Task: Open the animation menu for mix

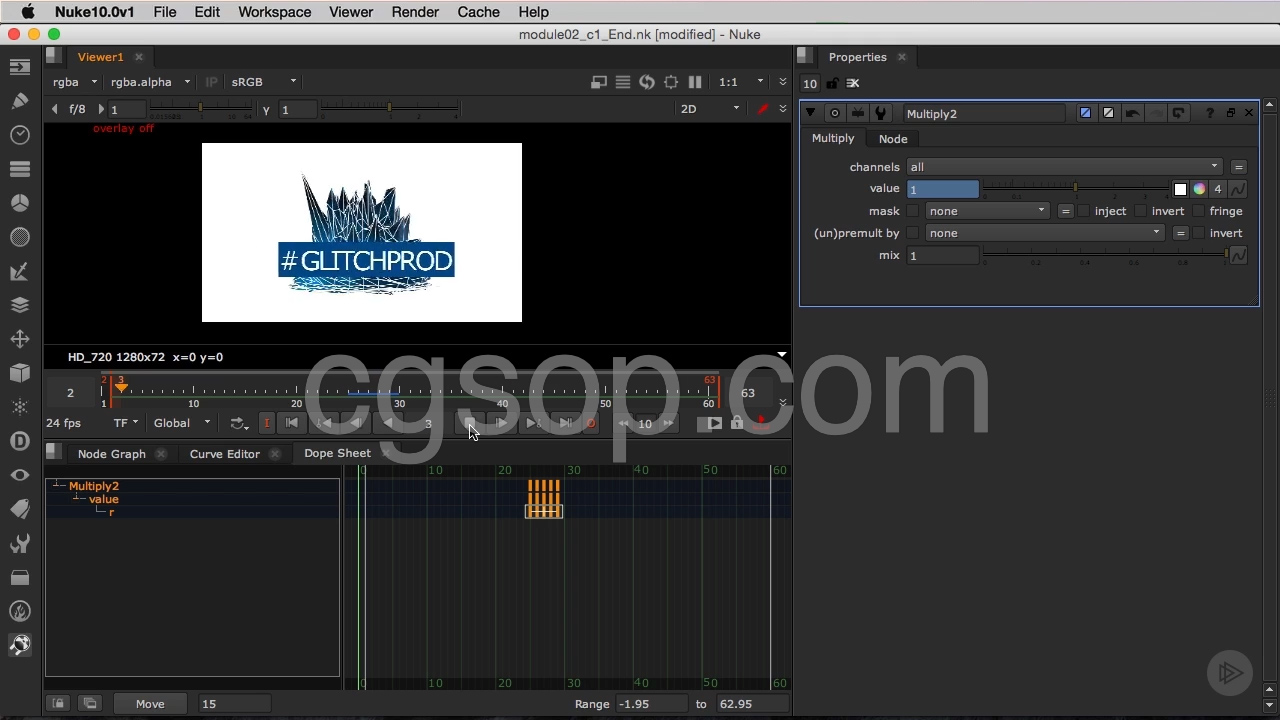Action: 1238,255
